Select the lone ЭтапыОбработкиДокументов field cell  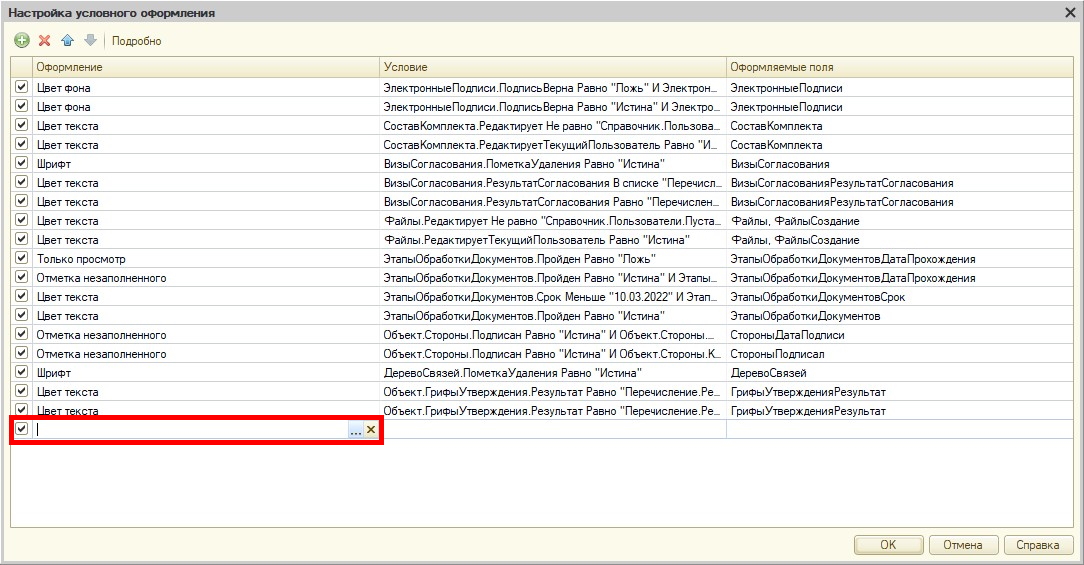pyautogui.click(x=900, y=316)
